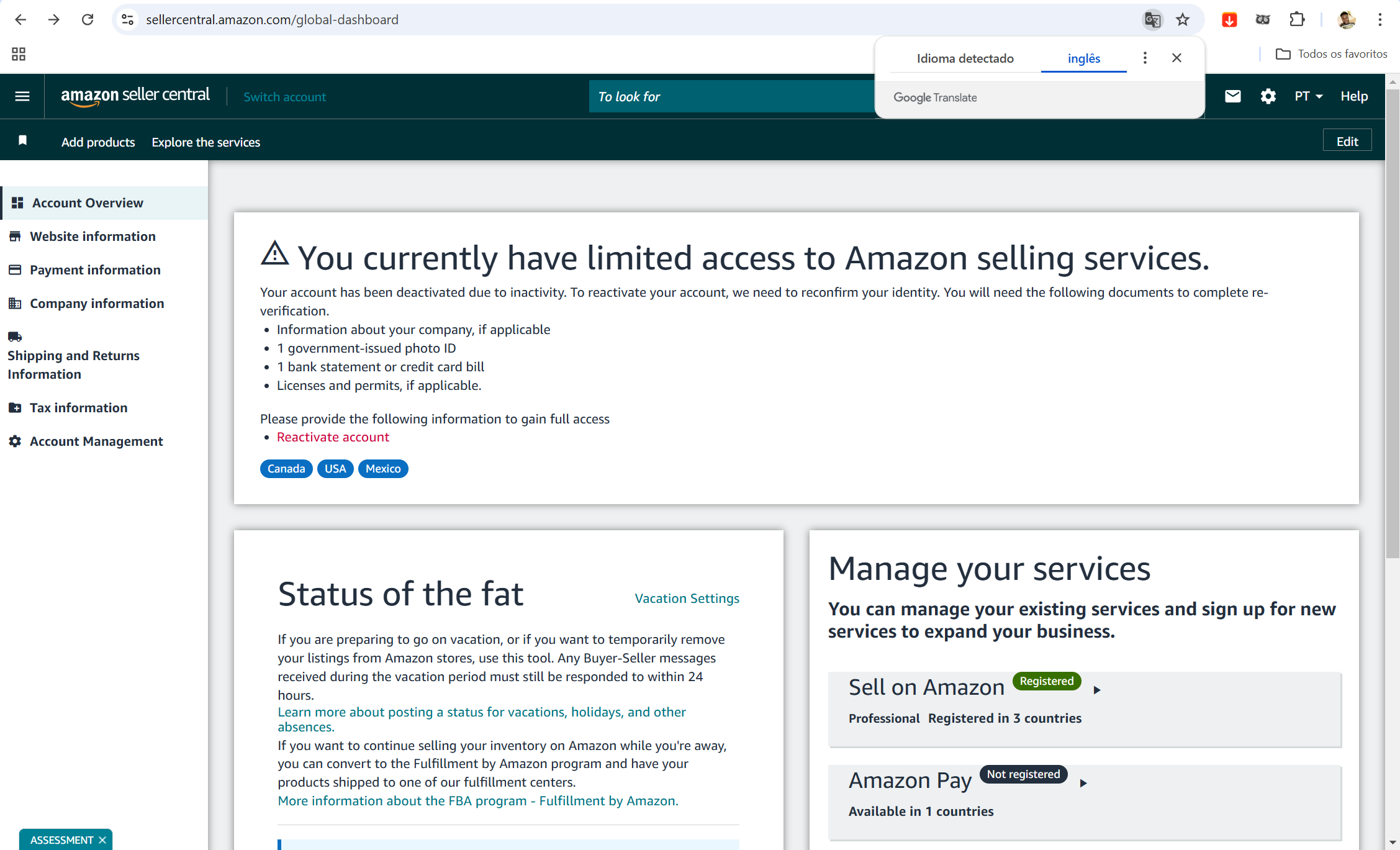The height and width of the screenshot is (850, 1400).
Task: Open the browser extensions puzzle icon
Action: (1297, 20)
